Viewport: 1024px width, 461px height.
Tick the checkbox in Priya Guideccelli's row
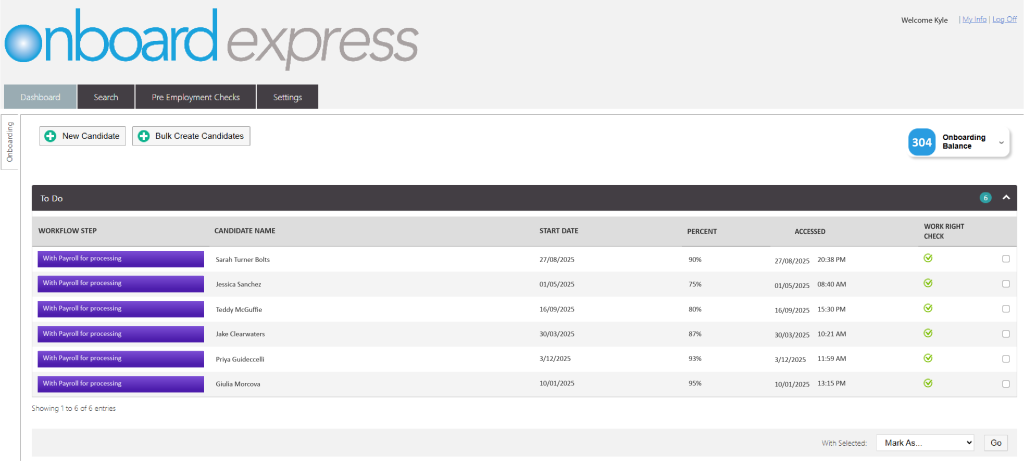pos(1005,358)
